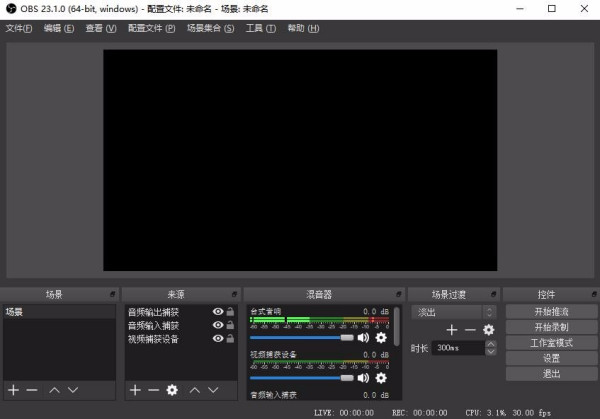Move scene down in 场景 panel

tap(73, 390)
